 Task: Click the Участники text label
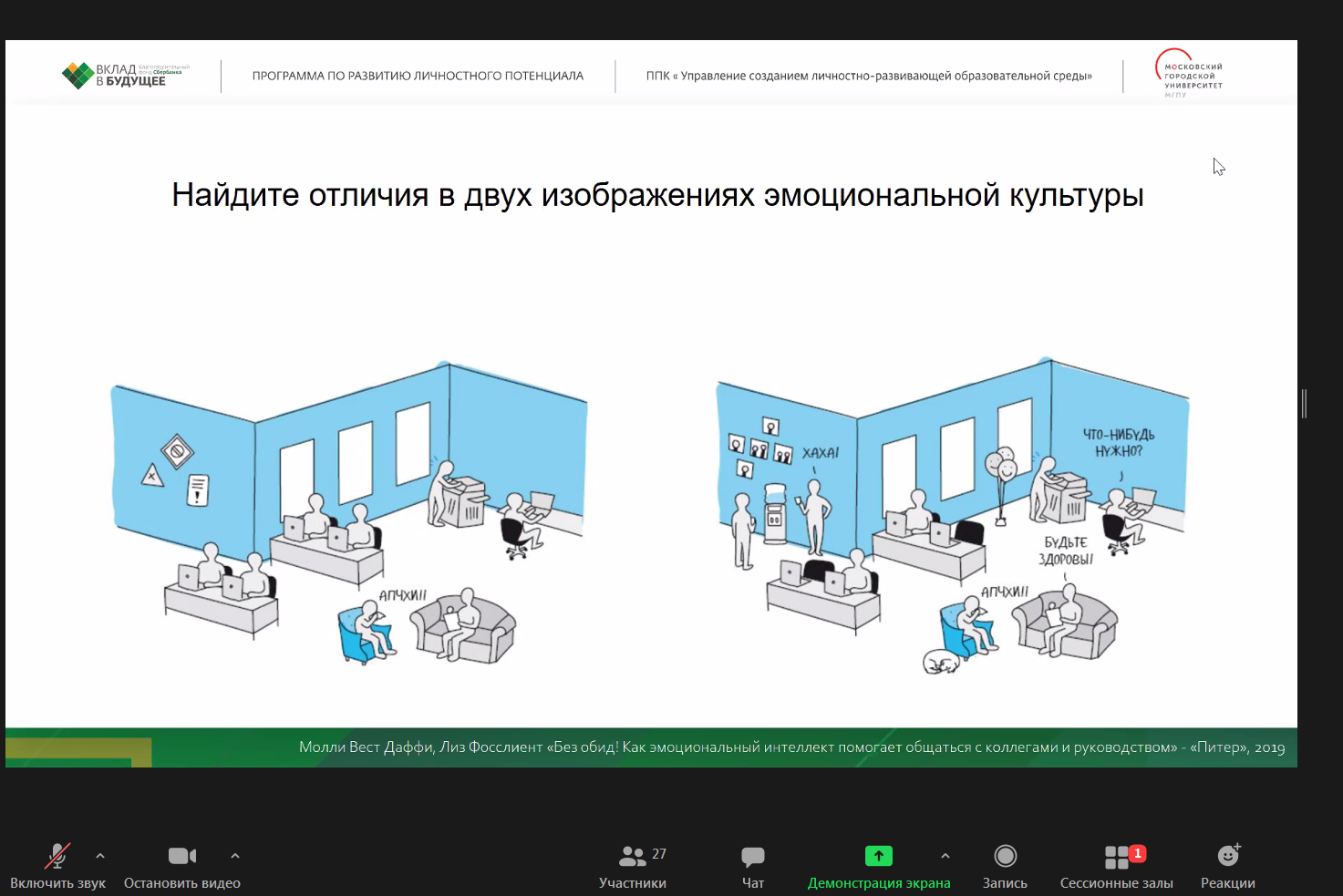point(632,882)
